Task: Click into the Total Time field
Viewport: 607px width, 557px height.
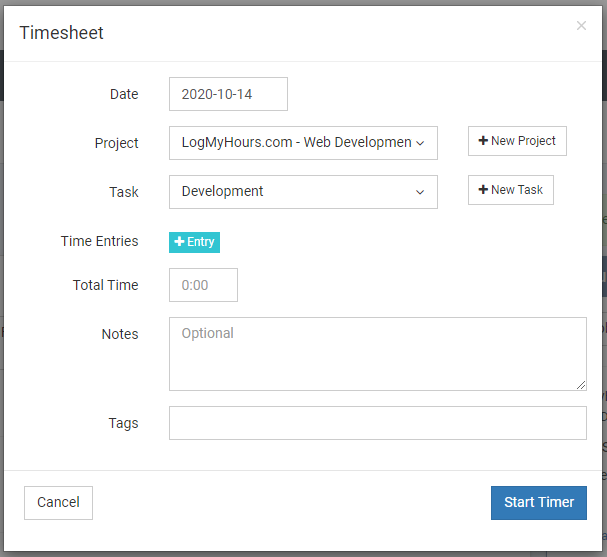Action: [203, 285]
